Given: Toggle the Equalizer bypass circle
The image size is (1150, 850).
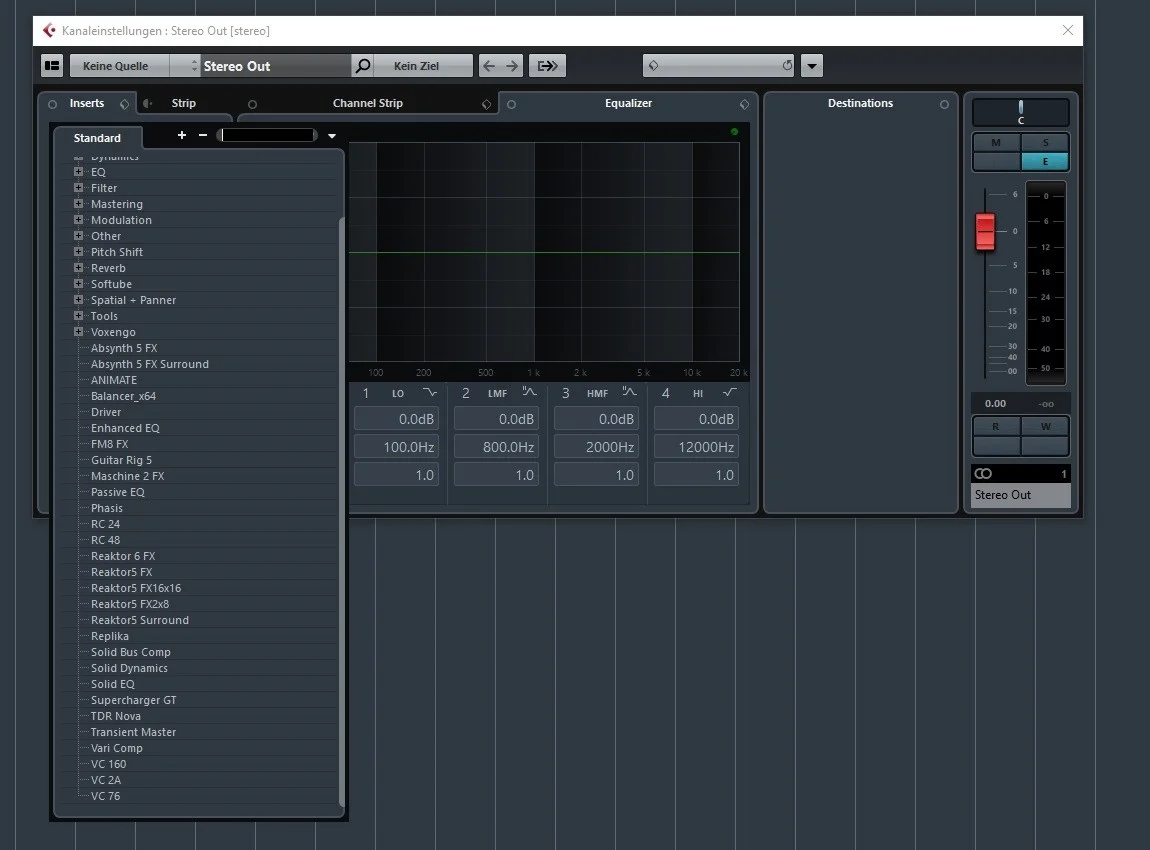Looking at the screenshot, I should (x=511, y=104).
